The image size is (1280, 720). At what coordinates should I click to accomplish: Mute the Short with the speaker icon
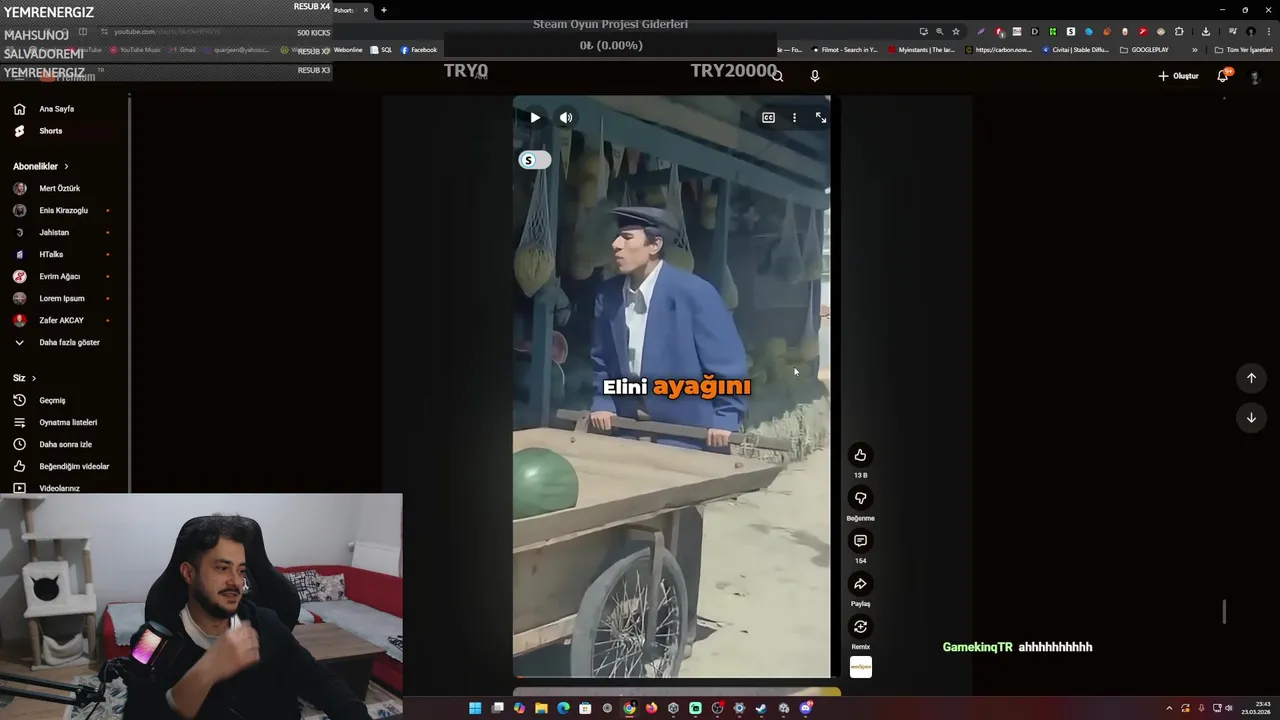(566, 118)
